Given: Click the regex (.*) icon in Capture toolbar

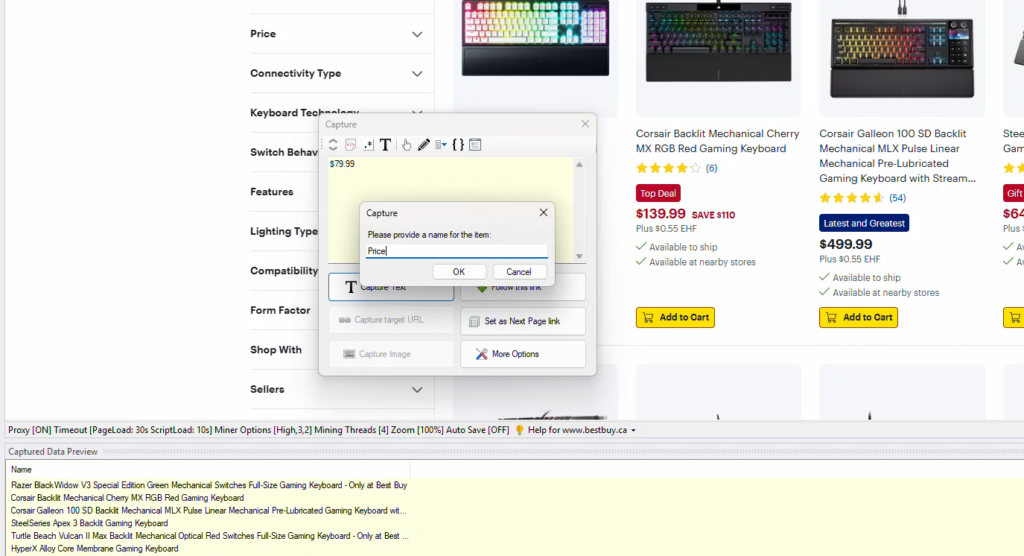Looking at the screenshot, I should pyautogui.click(x=368, y=145).
